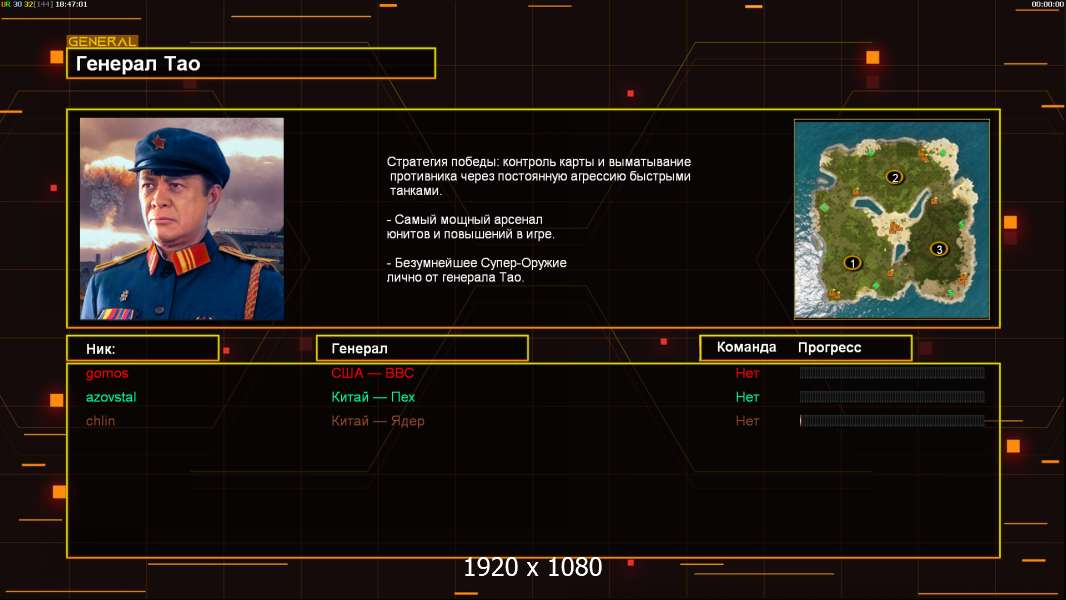Select player name chlin

(x=100, y=421)
